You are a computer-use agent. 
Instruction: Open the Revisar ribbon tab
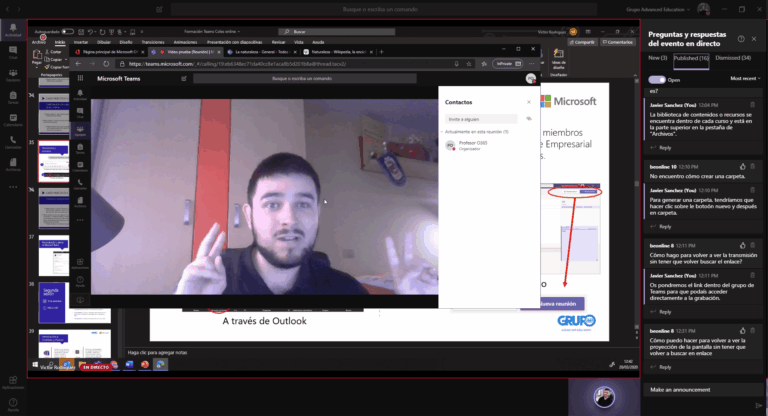pos(278,42)
